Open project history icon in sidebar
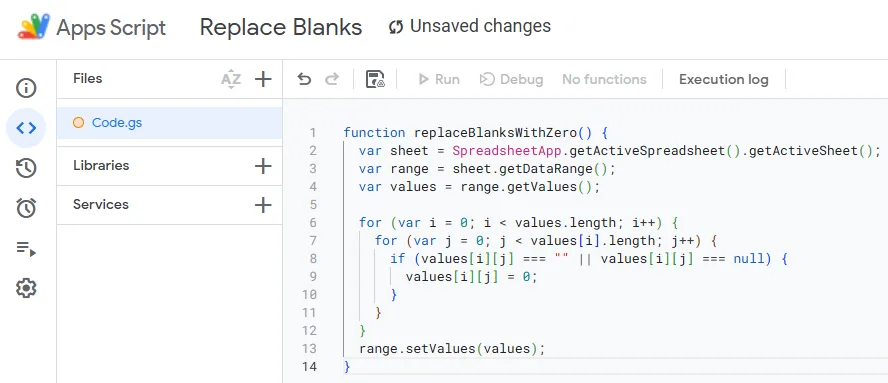The height and width of the screenshot is (383, 888). [26, 168]
